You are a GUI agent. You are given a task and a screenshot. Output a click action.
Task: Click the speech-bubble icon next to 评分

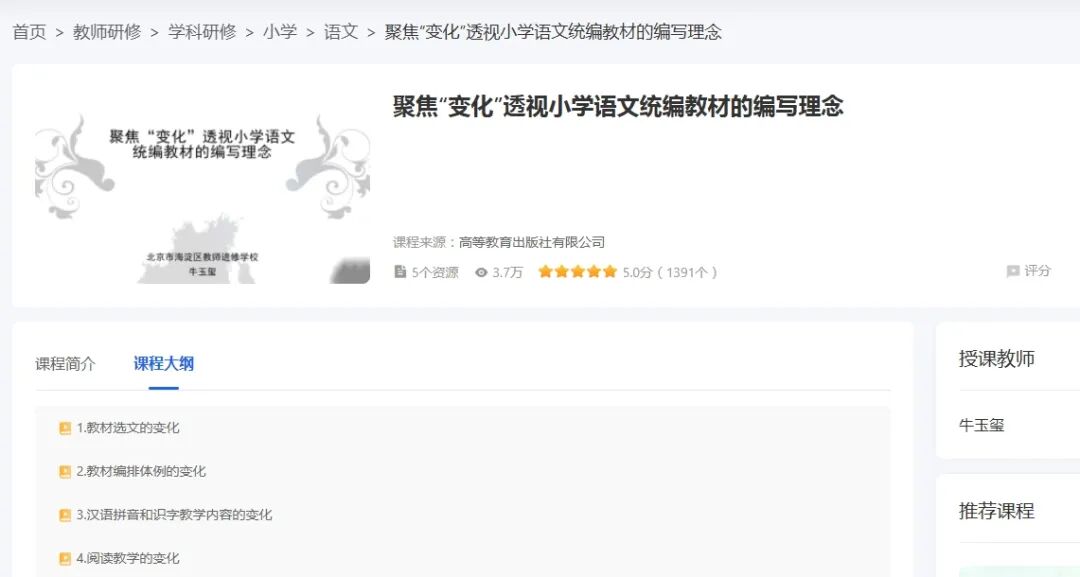(1013, 271)
